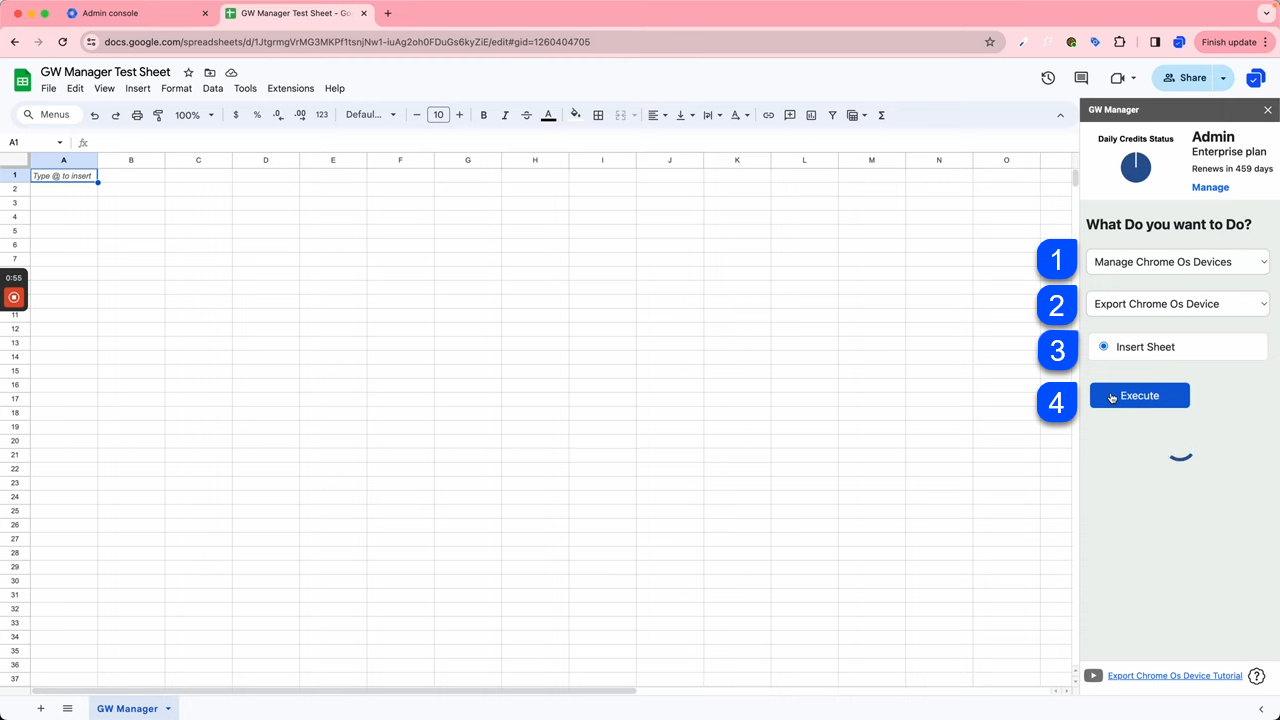Screen dimensions: 1280x720
Task: Open the Insert menu
Action: (138, 88)
